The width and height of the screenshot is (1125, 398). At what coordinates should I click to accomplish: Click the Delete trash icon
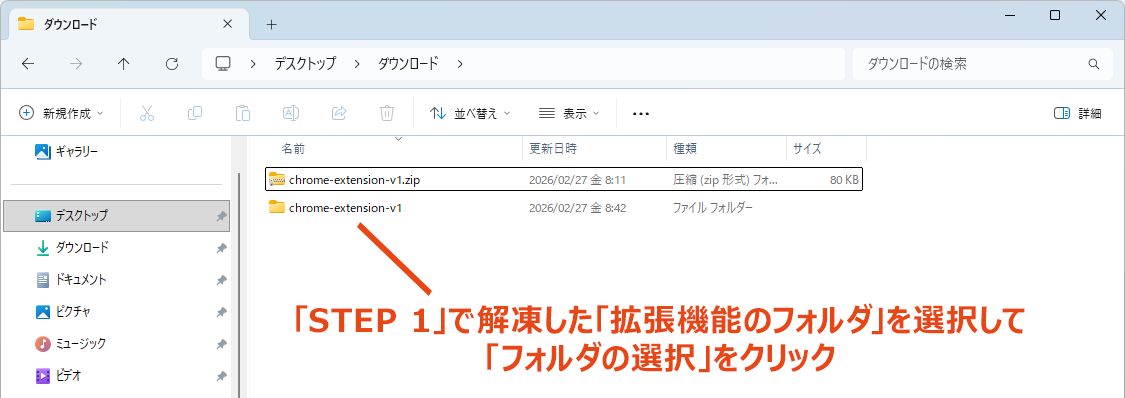click(x=387, y=113)
